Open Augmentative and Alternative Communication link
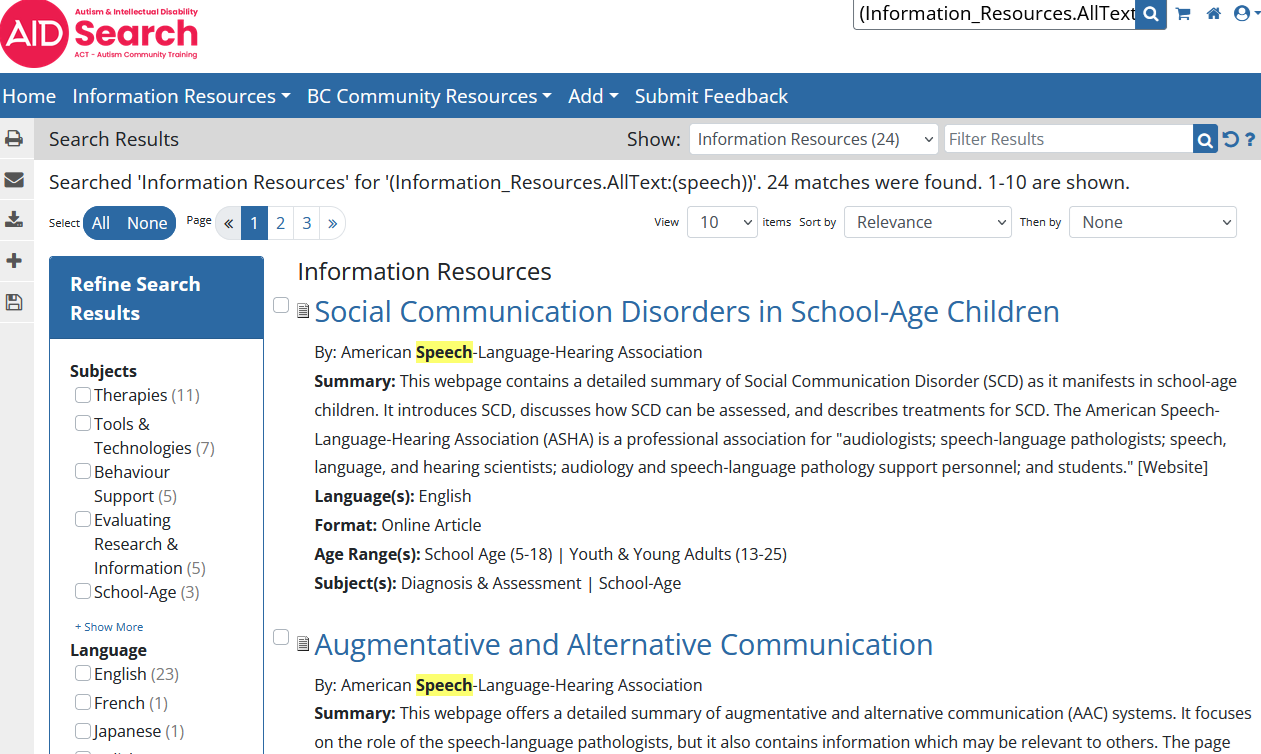The image size is (1261, 754). pyautogui.click(x=623, y=645)
